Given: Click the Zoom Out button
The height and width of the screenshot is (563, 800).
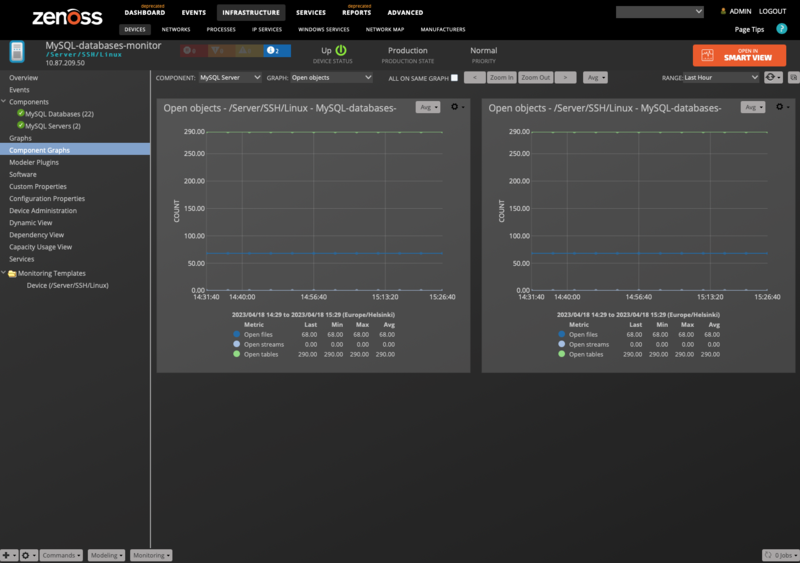Looking at the screenshot, I should (536, 78).
